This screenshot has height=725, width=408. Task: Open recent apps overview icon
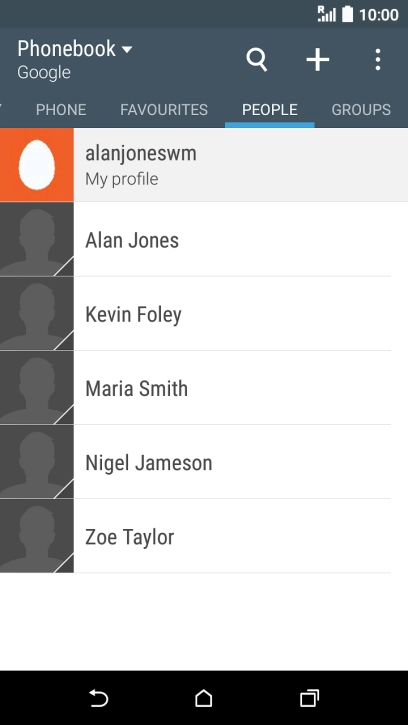(309, 698)
